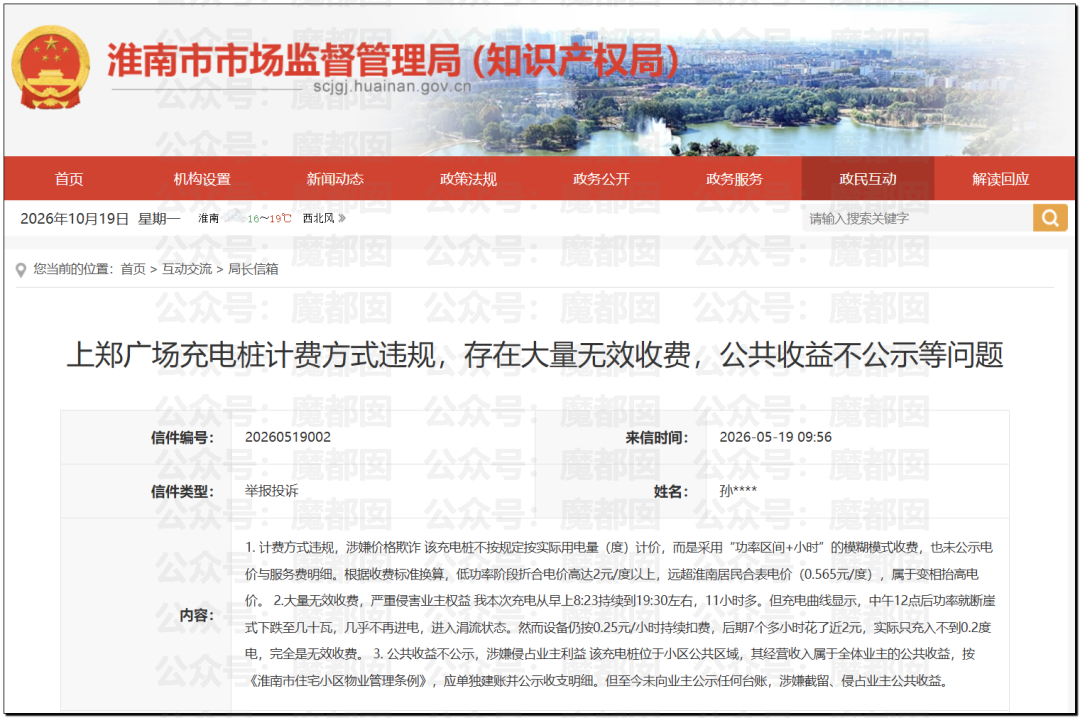1080x718 pixels.
Task: Click the 来信时间 label
Action: (x=656, y=438)
